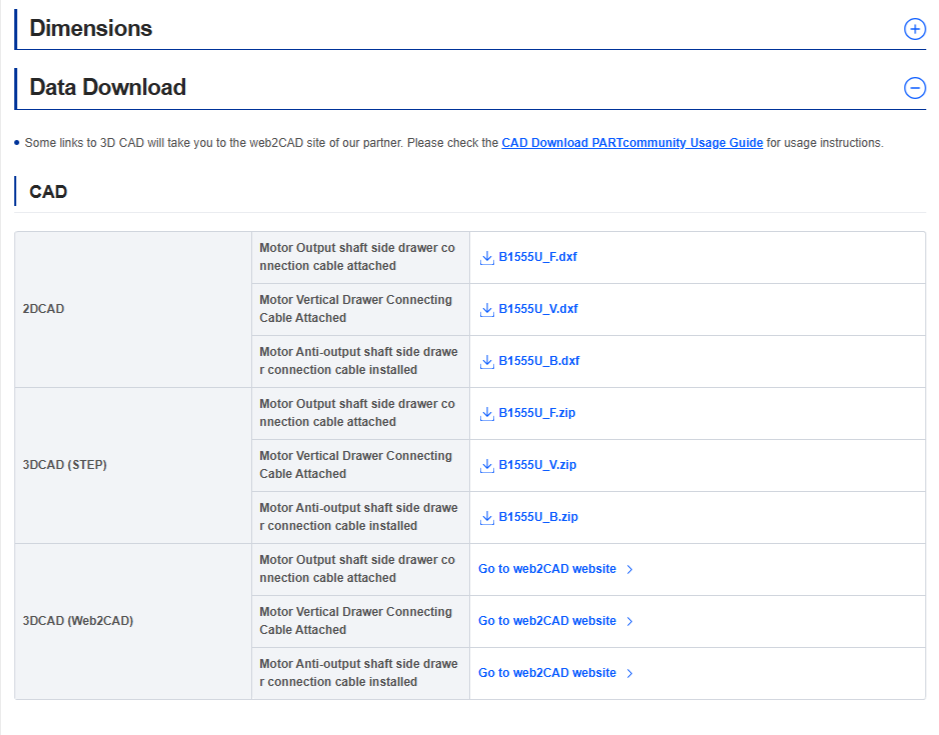
Task: Collapse the Data Download section minus icon
Action: [914, 87]
